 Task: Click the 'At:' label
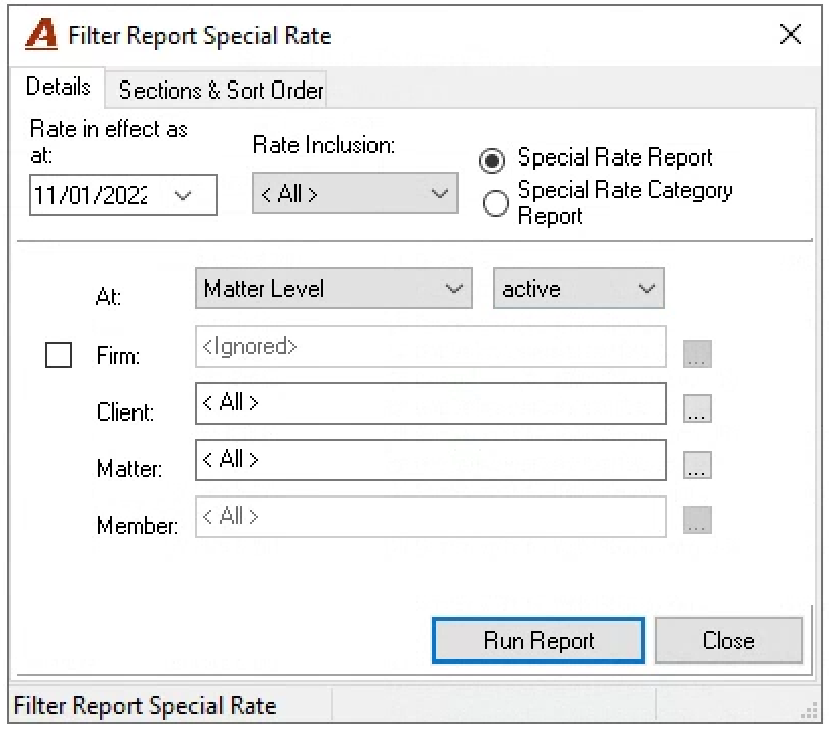click(x=108, y=296)
